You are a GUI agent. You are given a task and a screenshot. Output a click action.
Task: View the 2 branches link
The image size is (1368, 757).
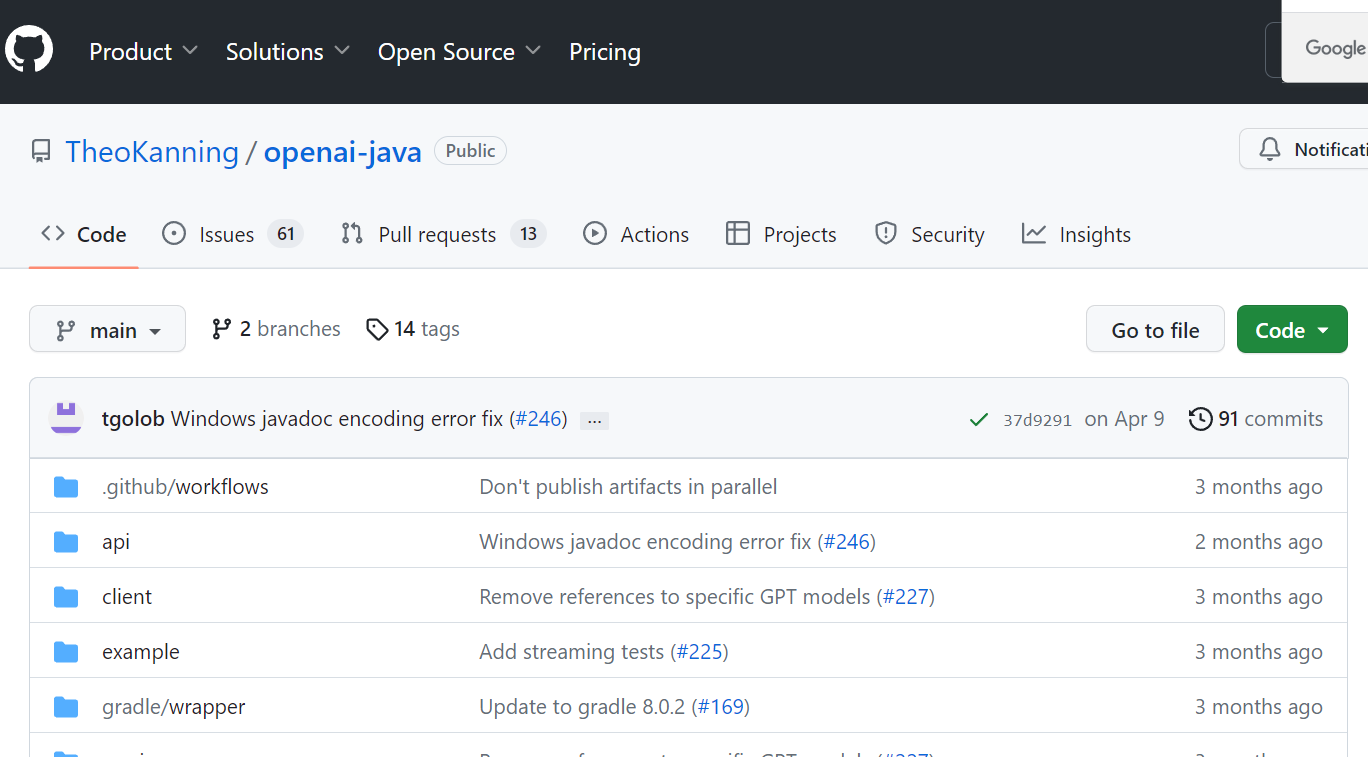pyautogui.click(x=276, y=329)
